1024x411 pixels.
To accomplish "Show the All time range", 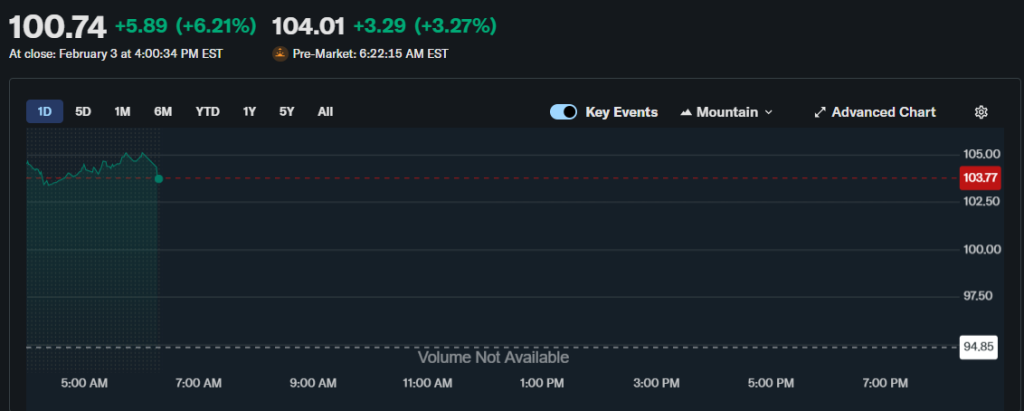I will pyautogui.click(x=325, y=112).
